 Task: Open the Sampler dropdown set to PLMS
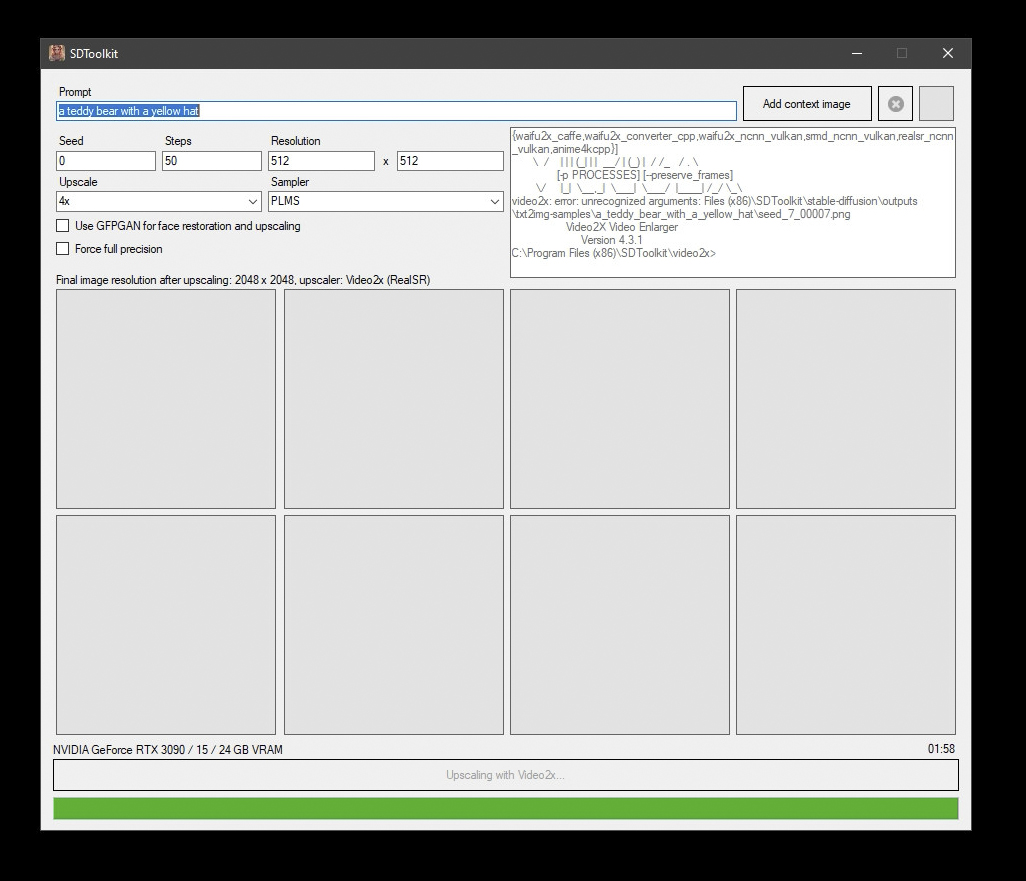386,201
